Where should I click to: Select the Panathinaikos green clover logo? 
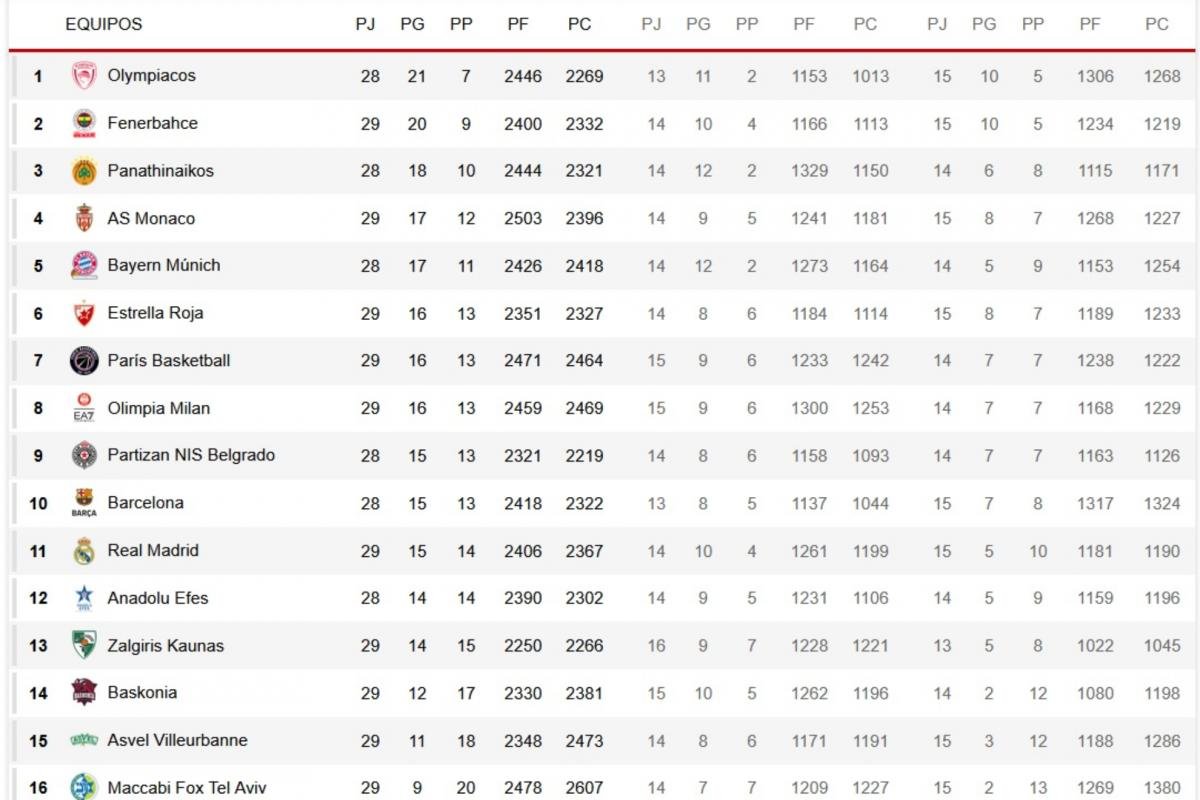(84, 171)
